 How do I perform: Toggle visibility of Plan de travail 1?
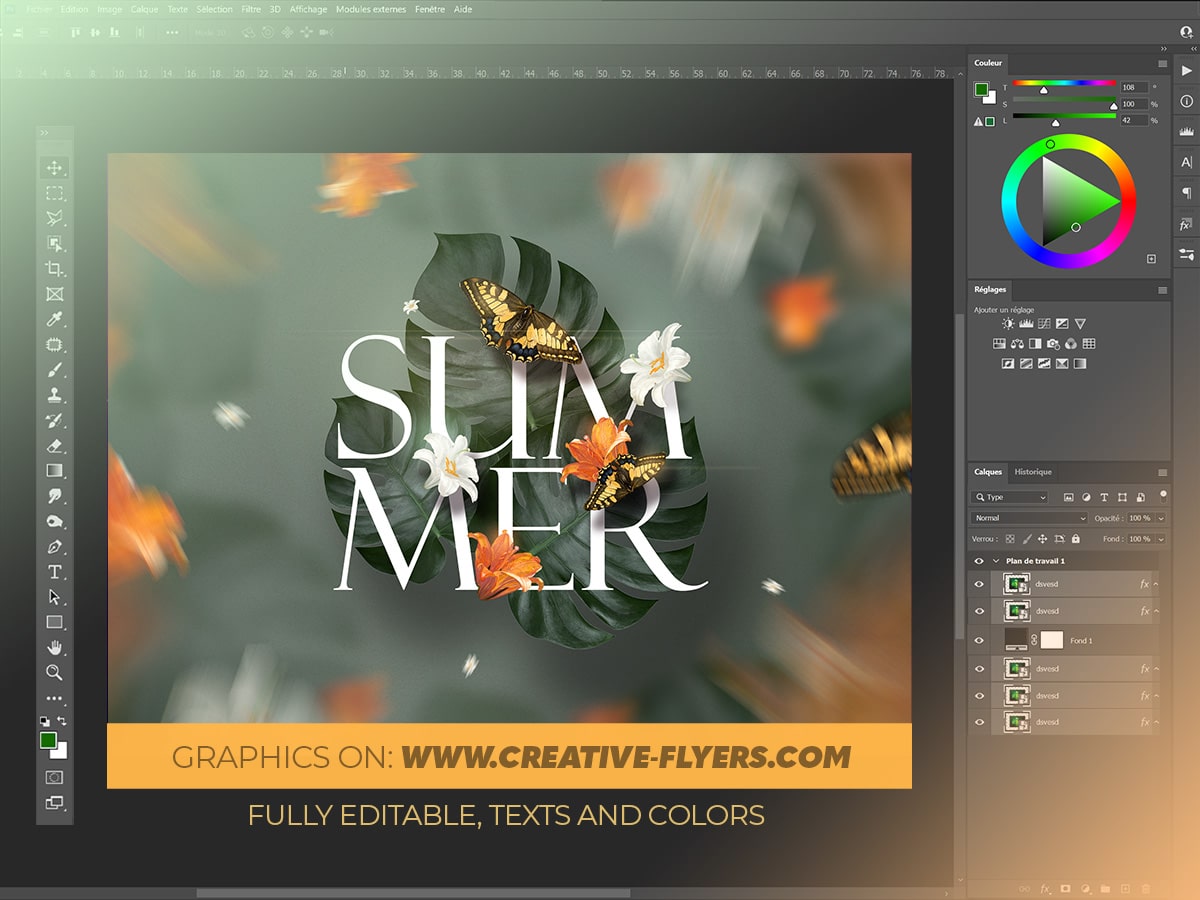click(979, 561)
